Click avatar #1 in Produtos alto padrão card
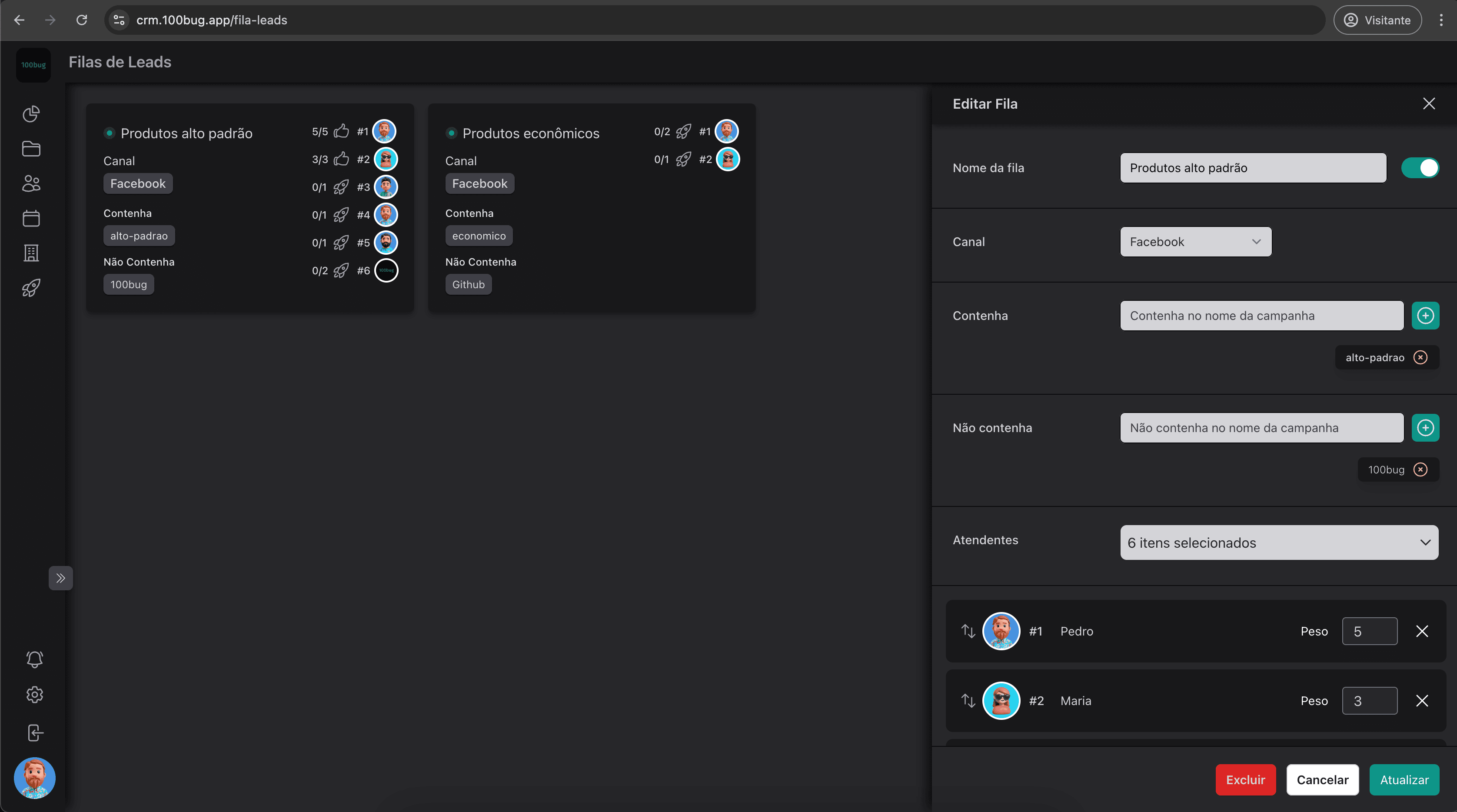Viewport: 1457px width, 812px height. click(385, 131)
